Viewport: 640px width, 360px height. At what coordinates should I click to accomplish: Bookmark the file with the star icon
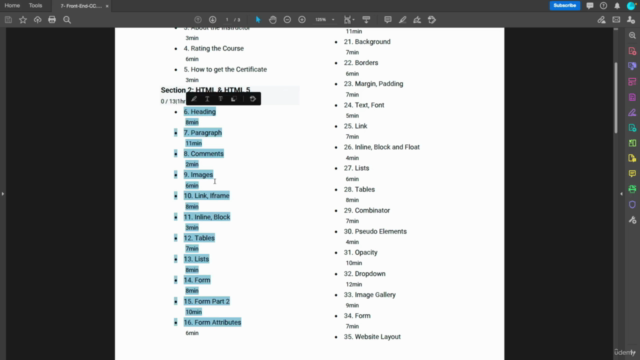23,20
